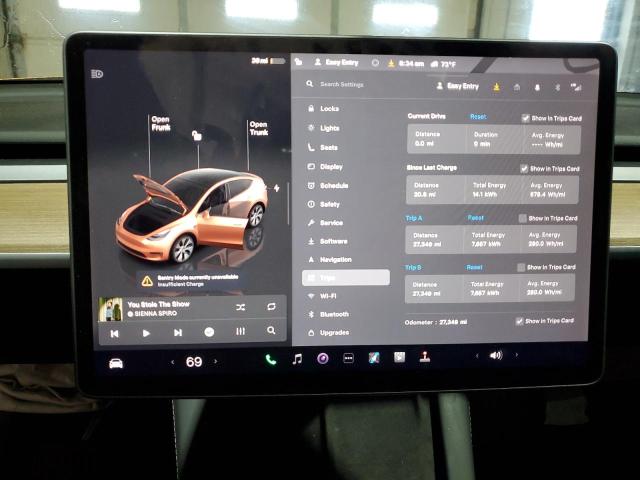
Task: Tap the padlock icon above the car
Action: point(197,135)
